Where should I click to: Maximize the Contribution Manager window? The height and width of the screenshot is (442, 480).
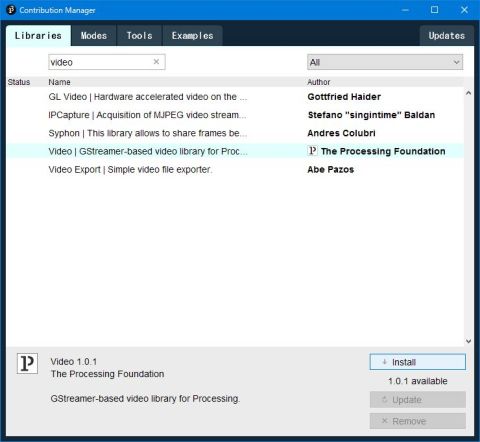(434, 10)
